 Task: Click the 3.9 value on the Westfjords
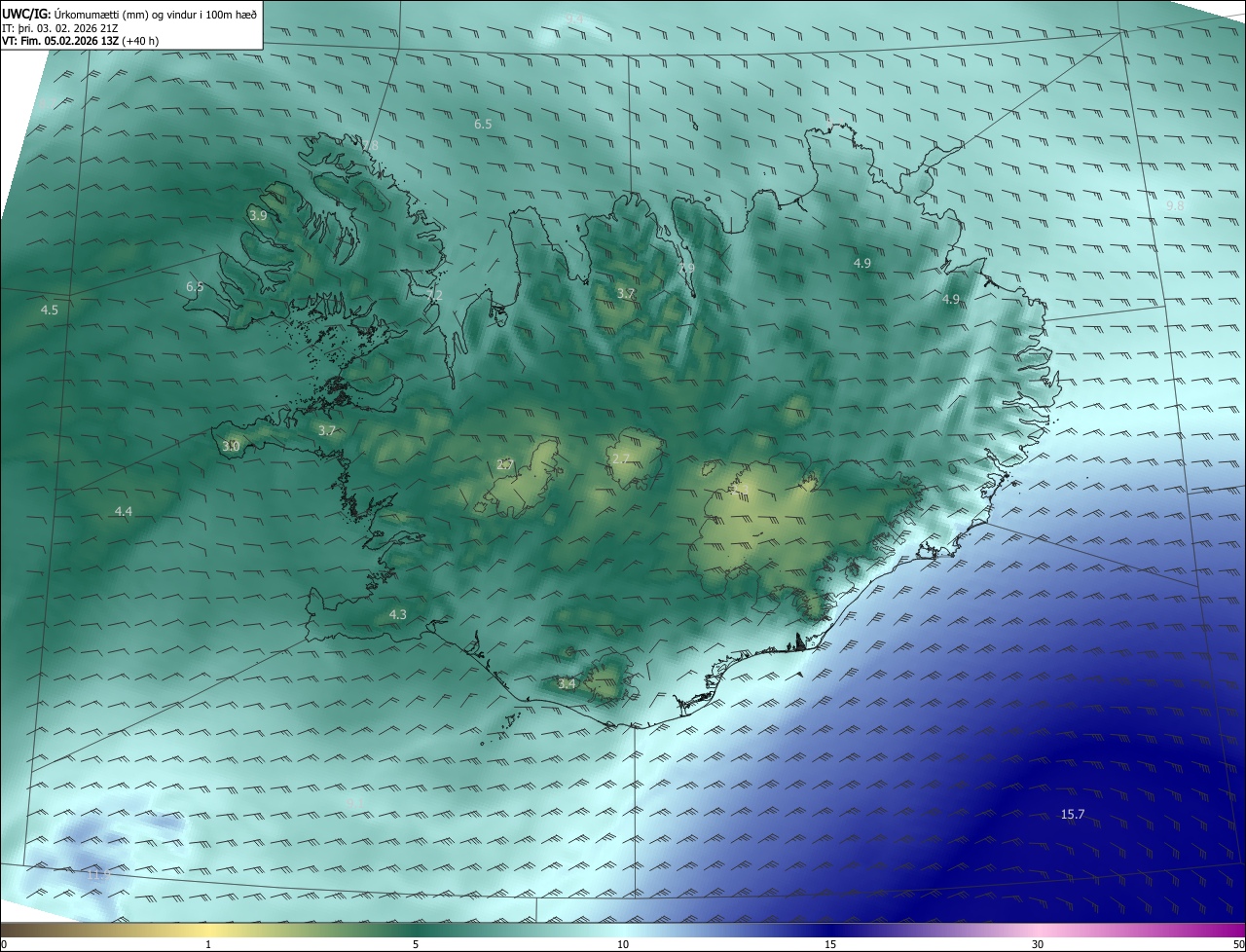258,215
